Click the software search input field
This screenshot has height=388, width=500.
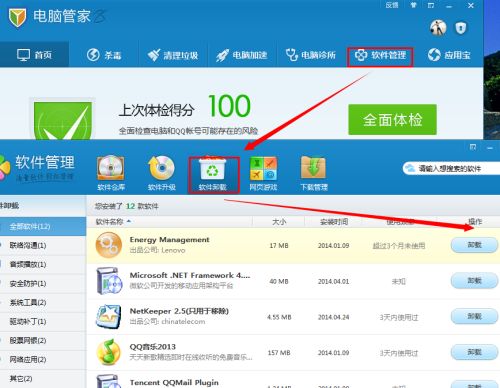[452, 169]
